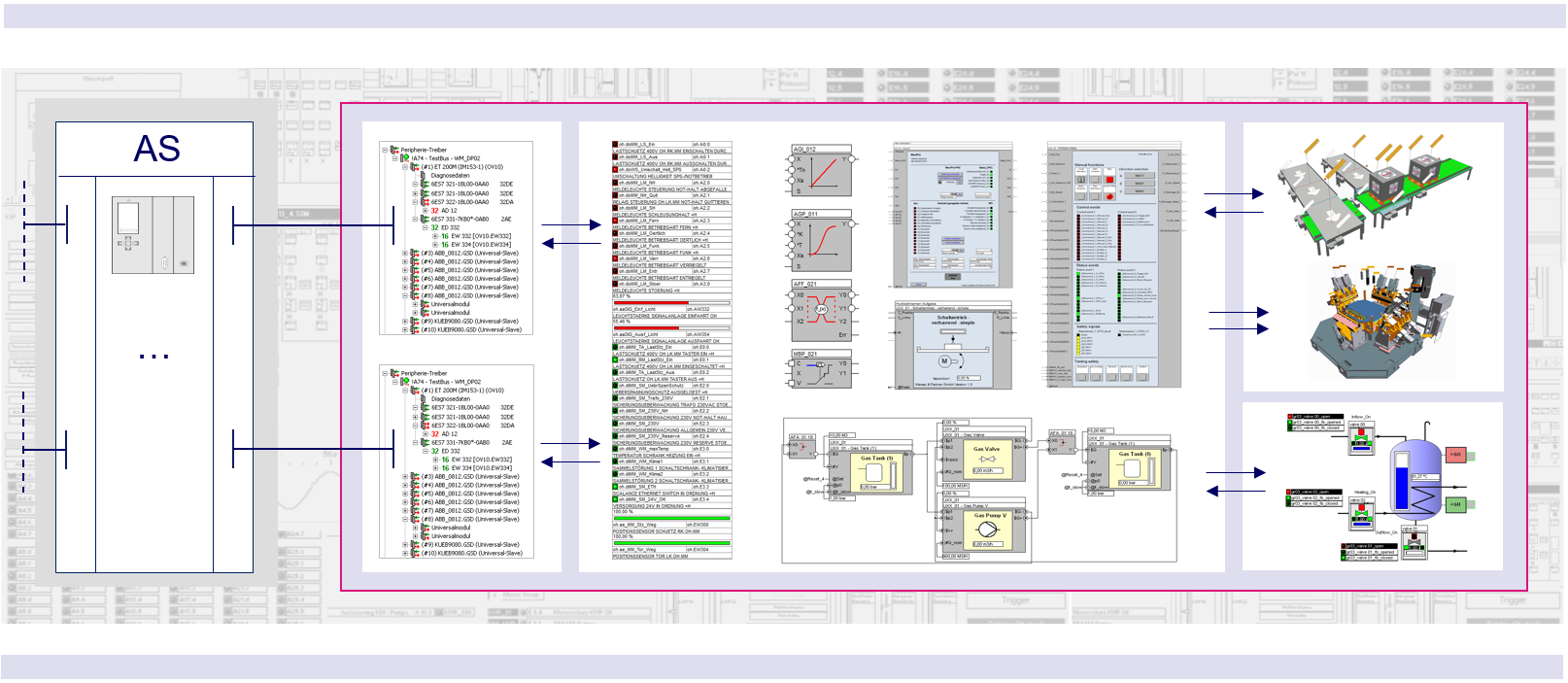Select the Schaltantrieb verharrend simple faceplate
1568x683 pixels.
(x=953, y=346)
